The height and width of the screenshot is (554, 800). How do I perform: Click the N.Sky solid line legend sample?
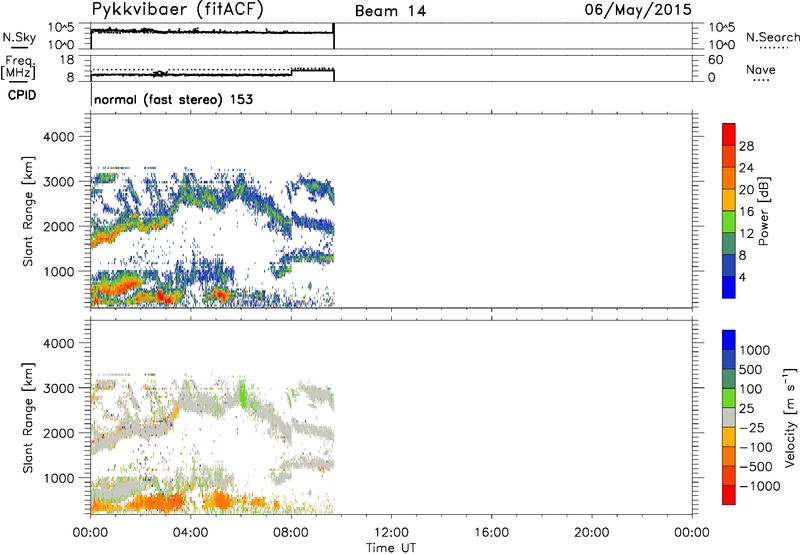click(19, 48)
